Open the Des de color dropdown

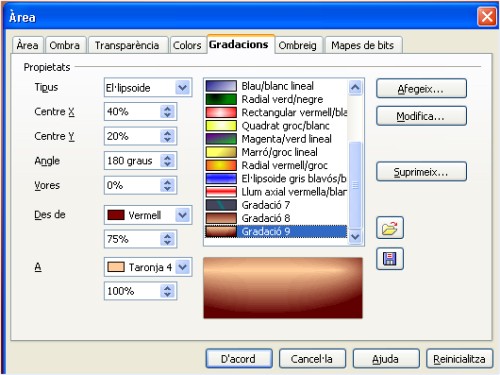(182, 215)
